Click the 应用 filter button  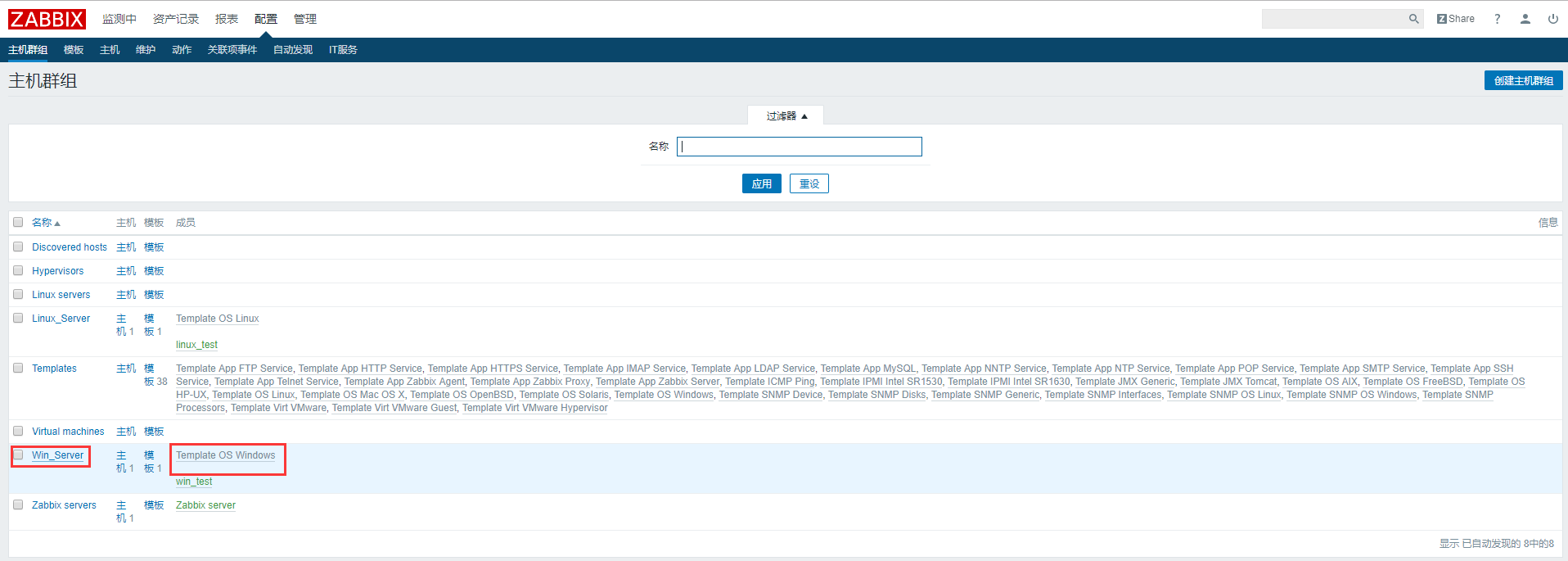click(762, 183)
